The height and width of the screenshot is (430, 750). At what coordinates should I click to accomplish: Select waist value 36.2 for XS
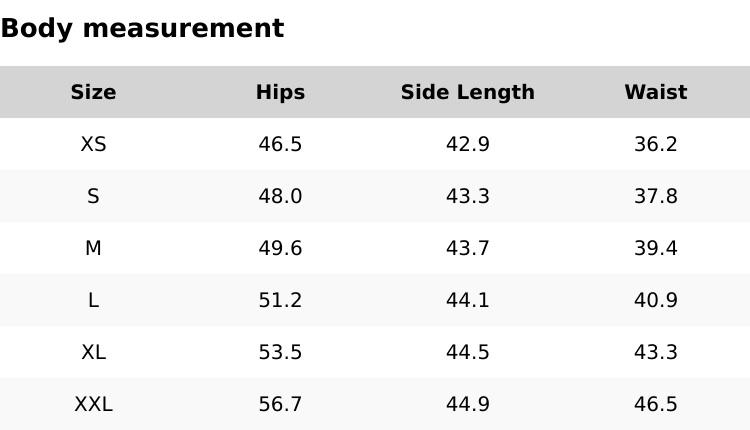coord(656,144)
